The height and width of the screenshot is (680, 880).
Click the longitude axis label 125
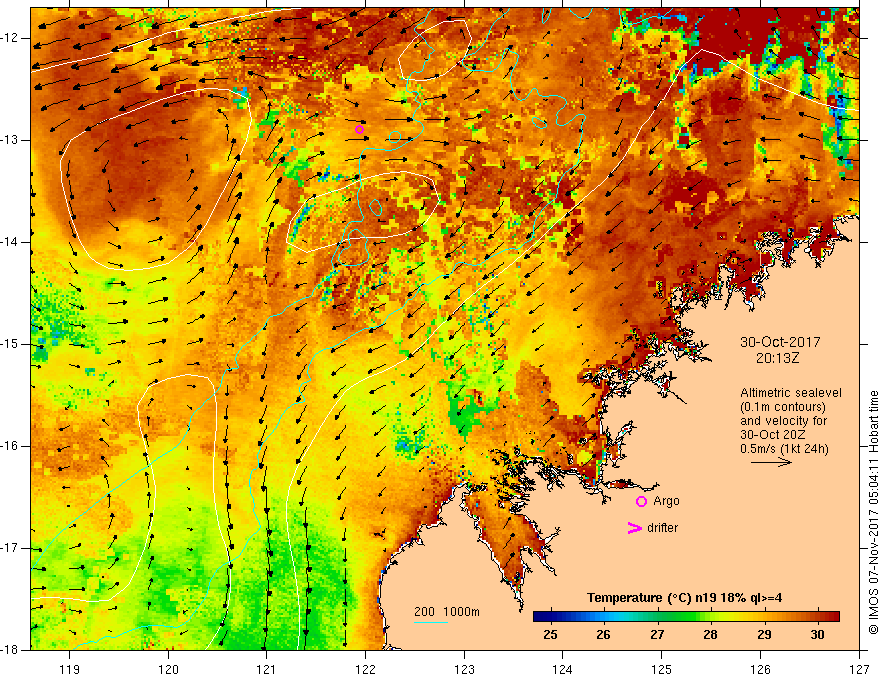[662, 669]
